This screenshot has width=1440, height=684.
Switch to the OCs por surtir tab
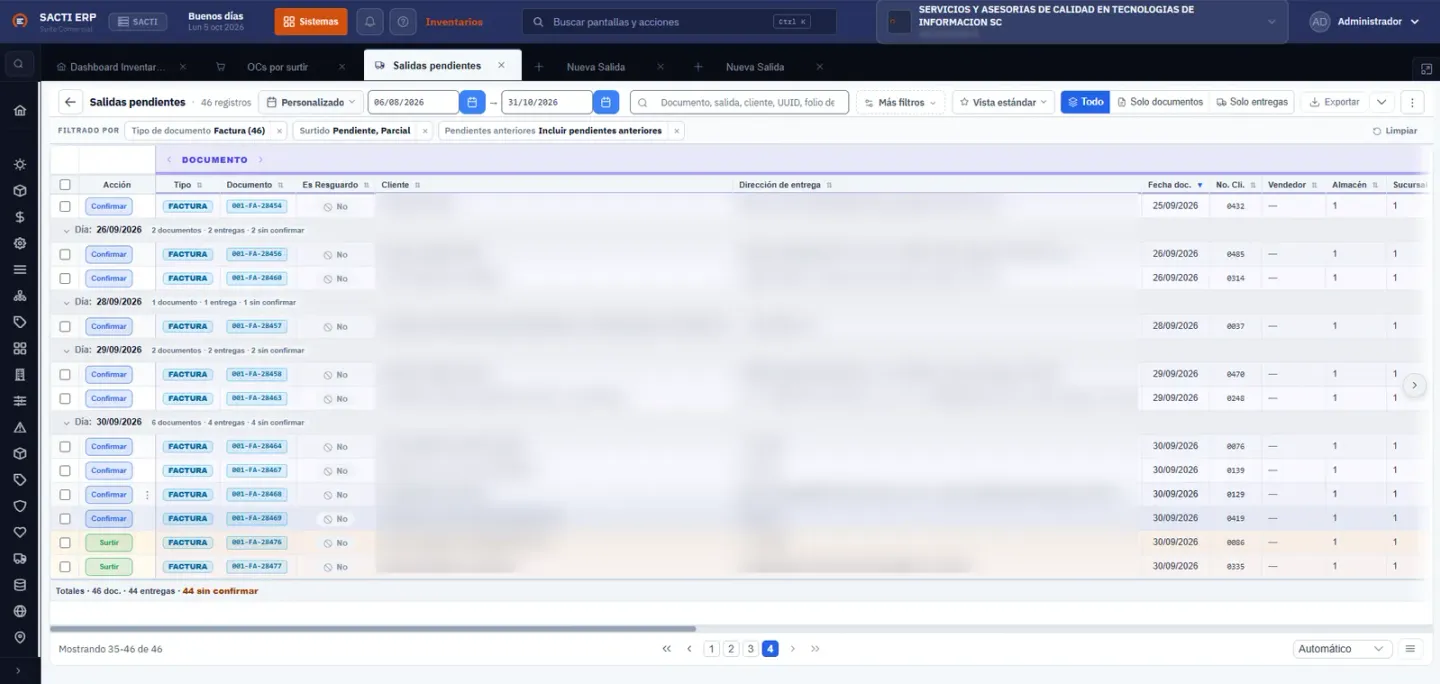[277, 67]
